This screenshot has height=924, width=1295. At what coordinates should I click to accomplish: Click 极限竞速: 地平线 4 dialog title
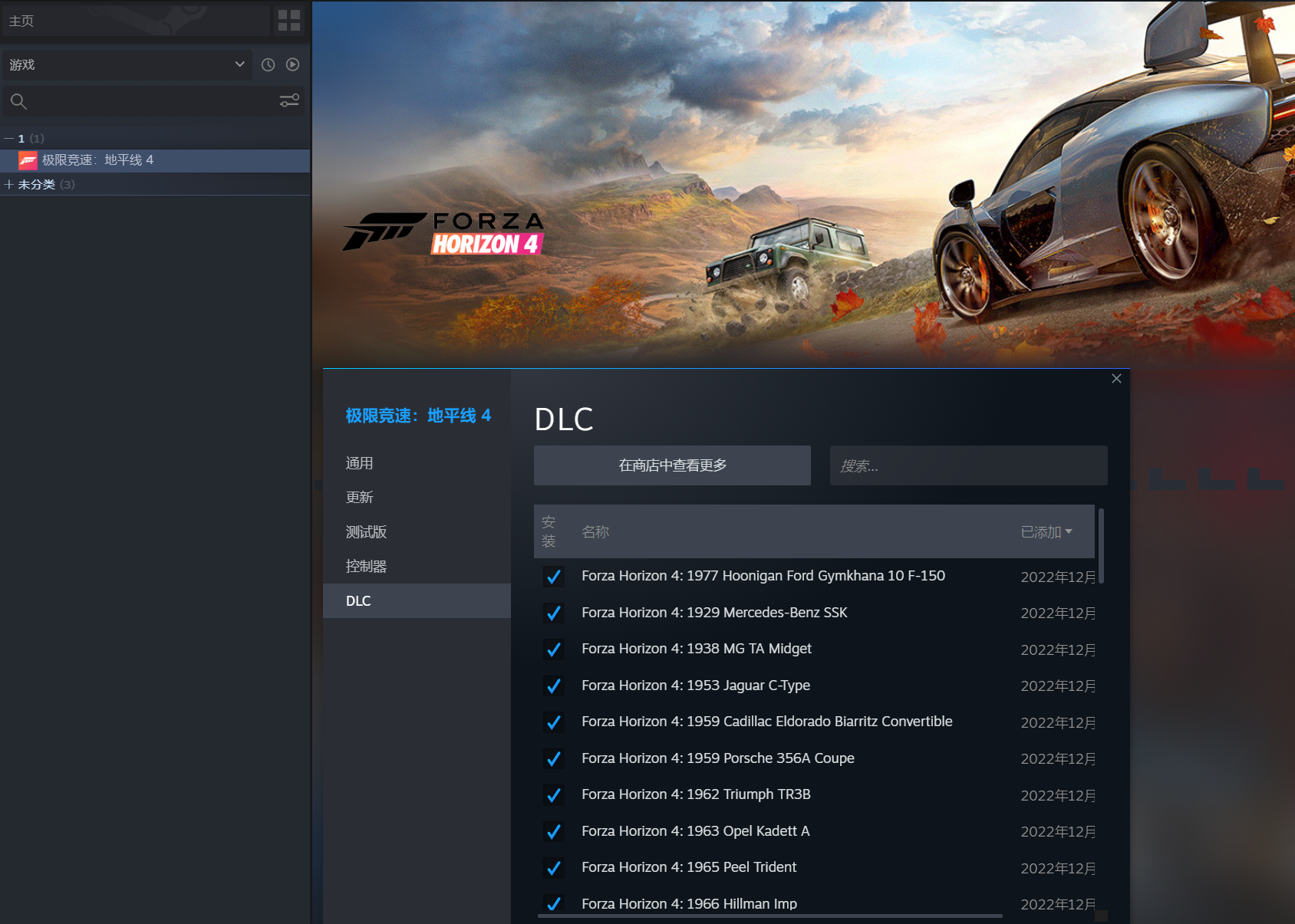click(x=418, y=416)
